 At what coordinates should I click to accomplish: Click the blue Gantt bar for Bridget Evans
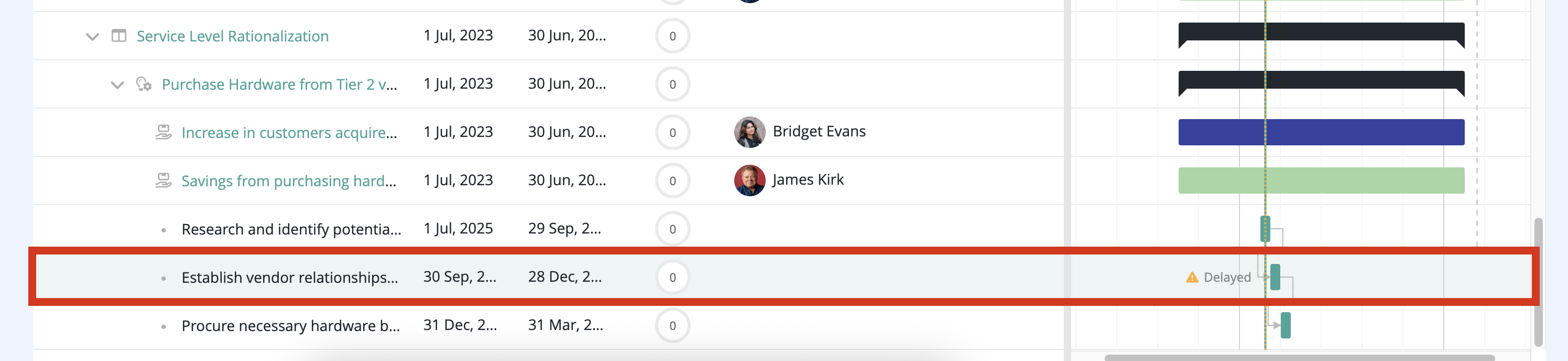pos(1321,132)
